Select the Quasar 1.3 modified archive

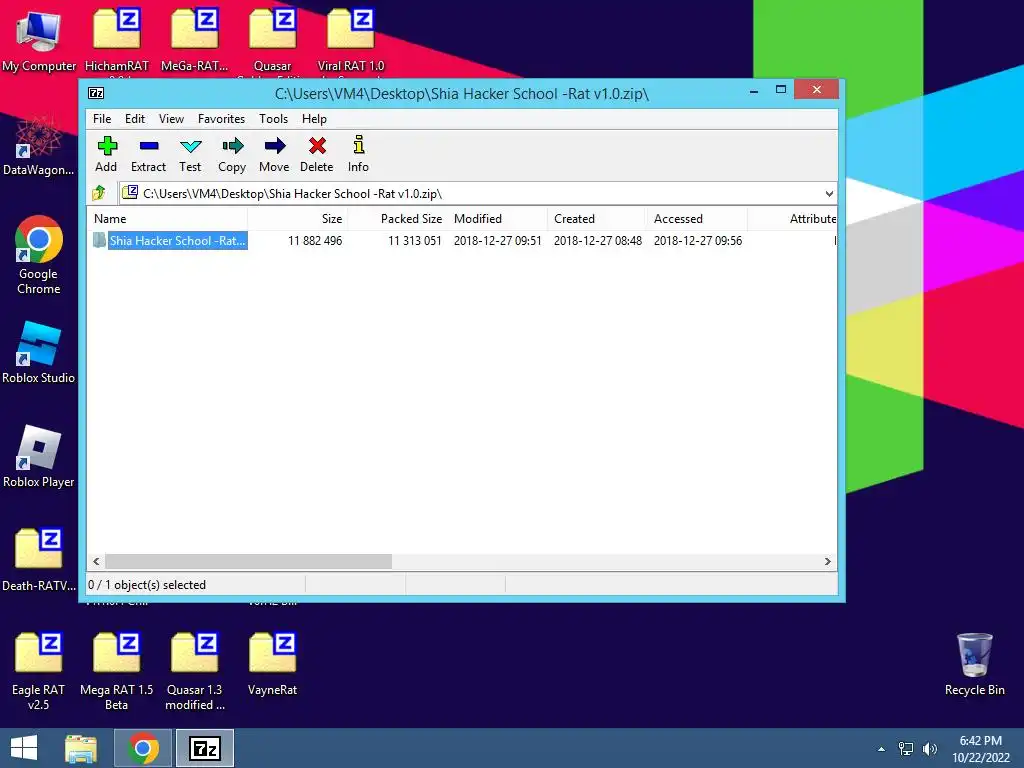tap(195, 671)
